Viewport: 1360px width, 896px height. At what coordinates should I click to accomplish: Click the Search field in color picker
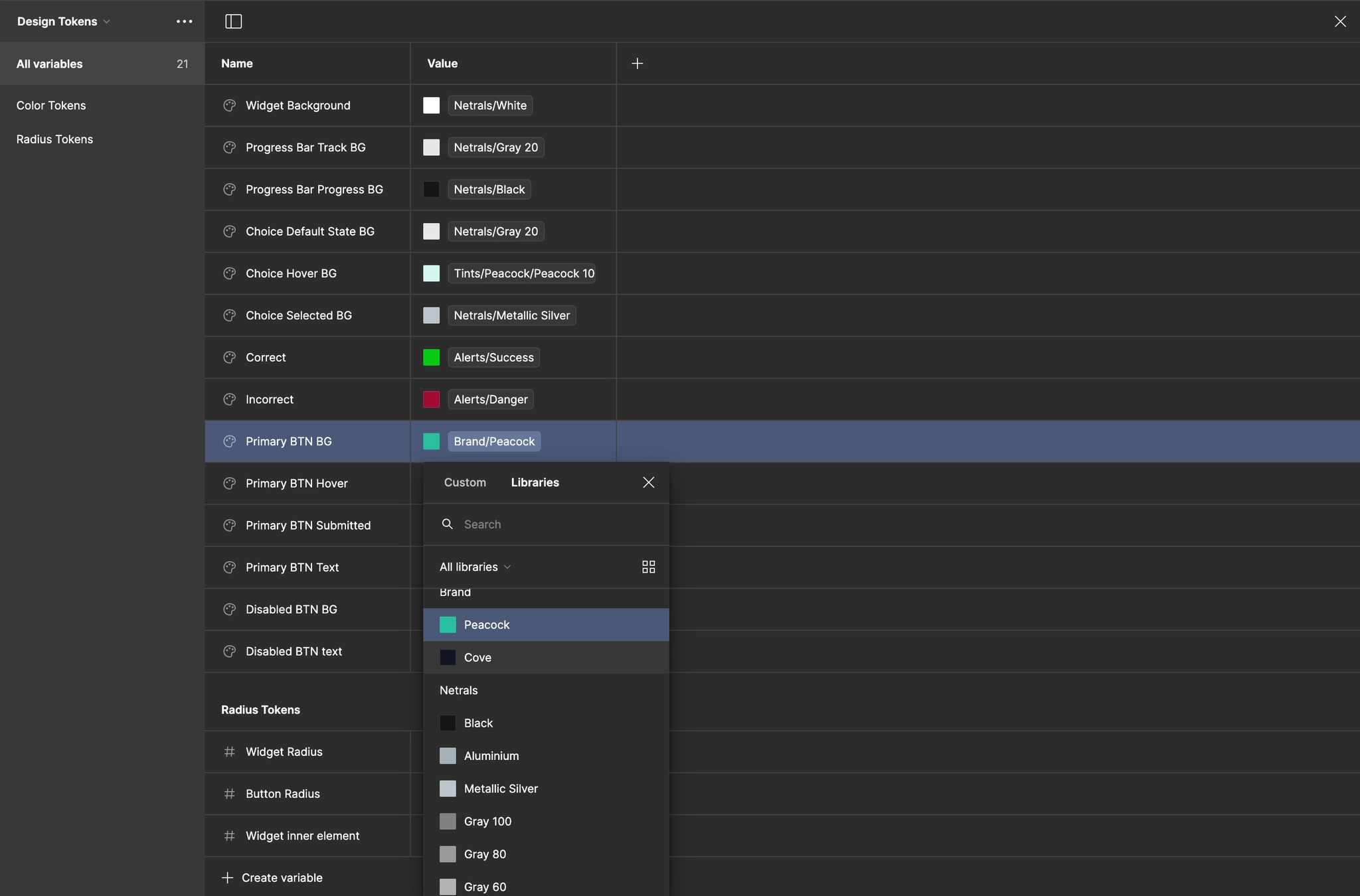click(x=546, y=524)
